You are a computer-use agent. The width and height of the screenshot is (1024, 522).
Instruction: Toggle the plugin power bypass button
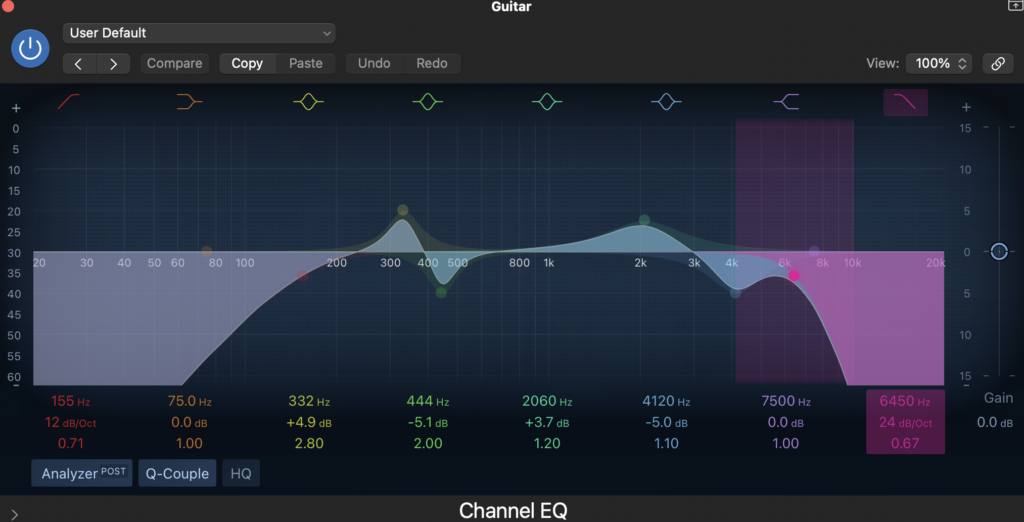(31, 48)
